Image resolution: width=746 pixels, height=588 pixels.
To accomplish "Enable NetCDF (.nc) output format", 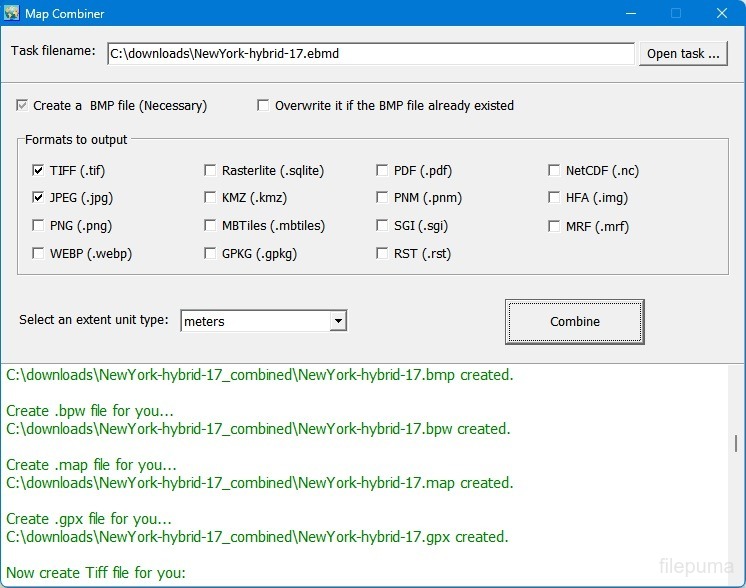I will [x=555, y=171].
